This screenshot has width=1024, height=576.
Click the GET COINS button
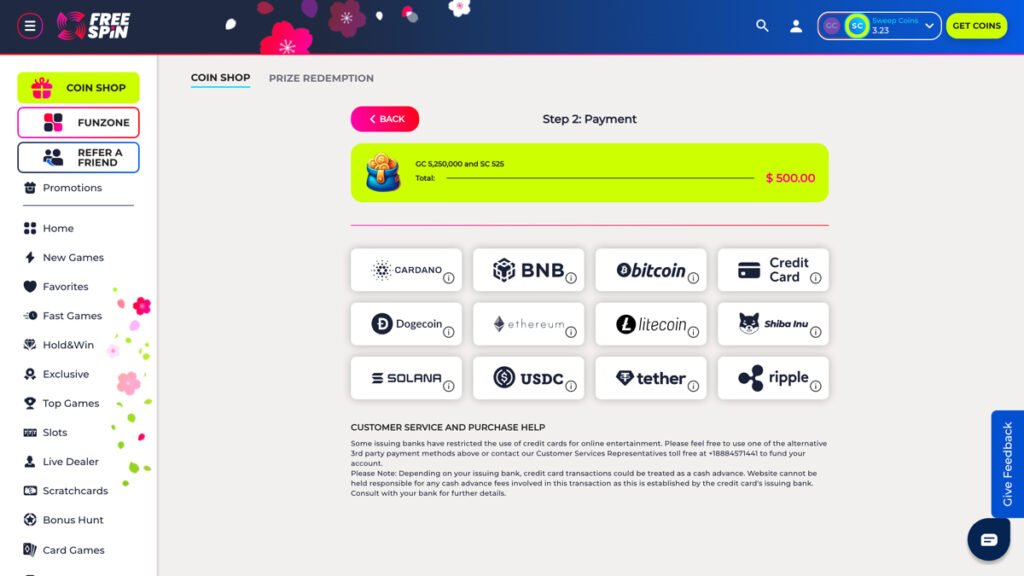pos(976,26)
